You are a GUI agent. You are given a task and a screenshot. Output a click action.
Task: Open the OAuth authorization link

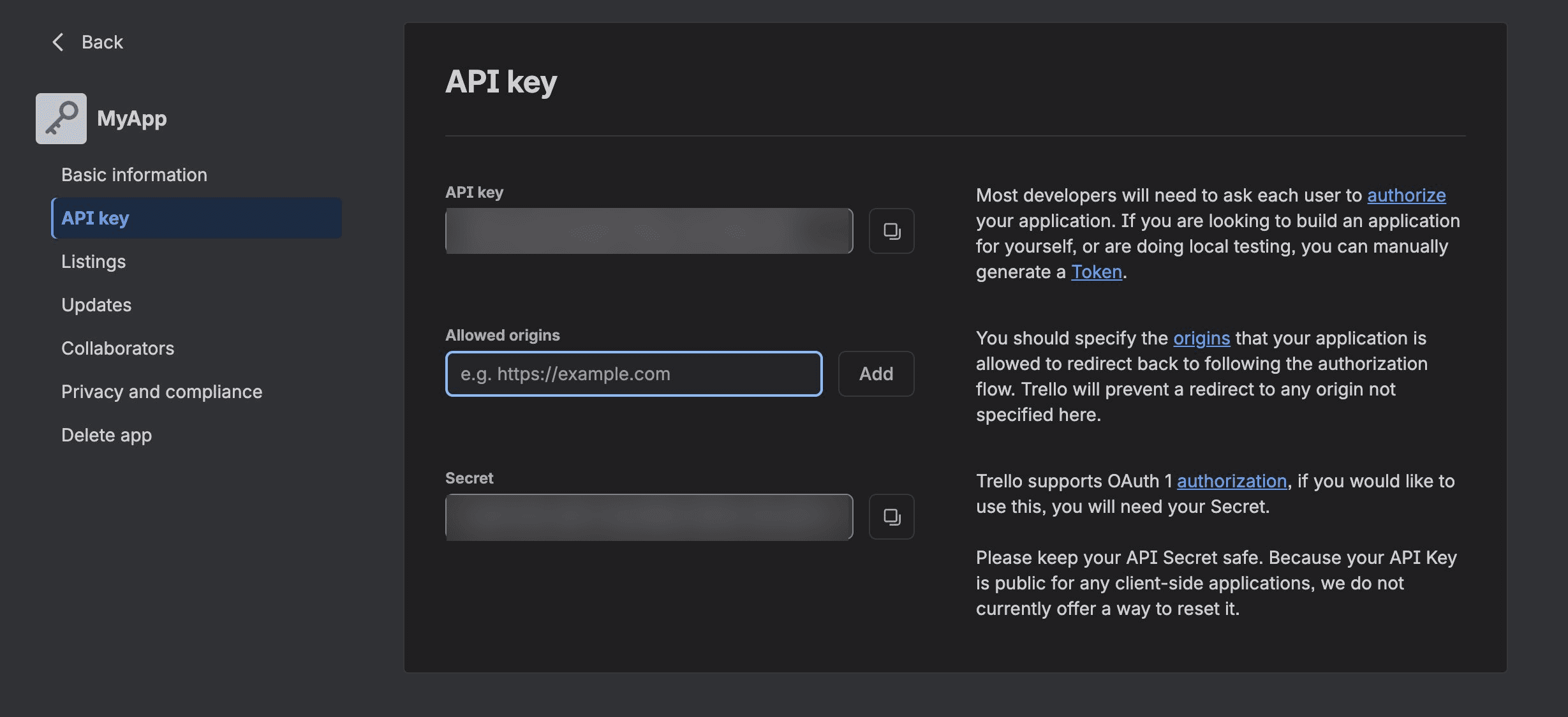pyautogui.click(x=1231, y=481)
